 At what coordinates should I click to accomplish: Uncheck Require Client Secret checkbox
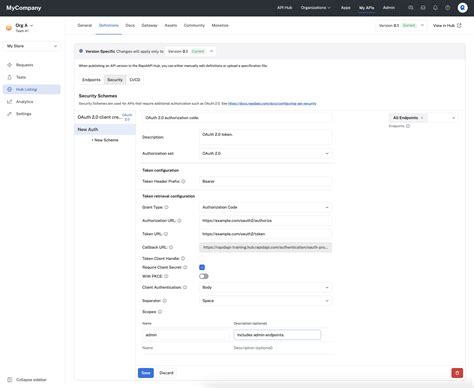[202, 267]
